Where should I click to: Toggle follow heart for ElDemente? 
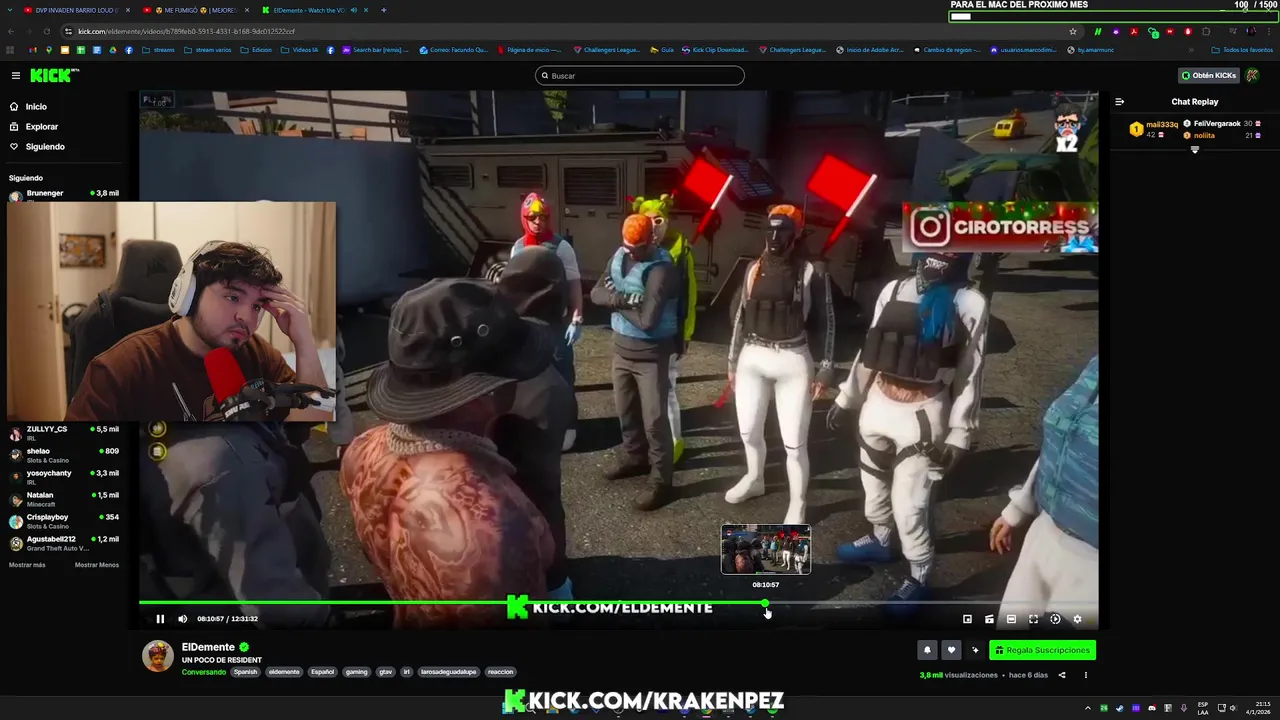[951, 650]
